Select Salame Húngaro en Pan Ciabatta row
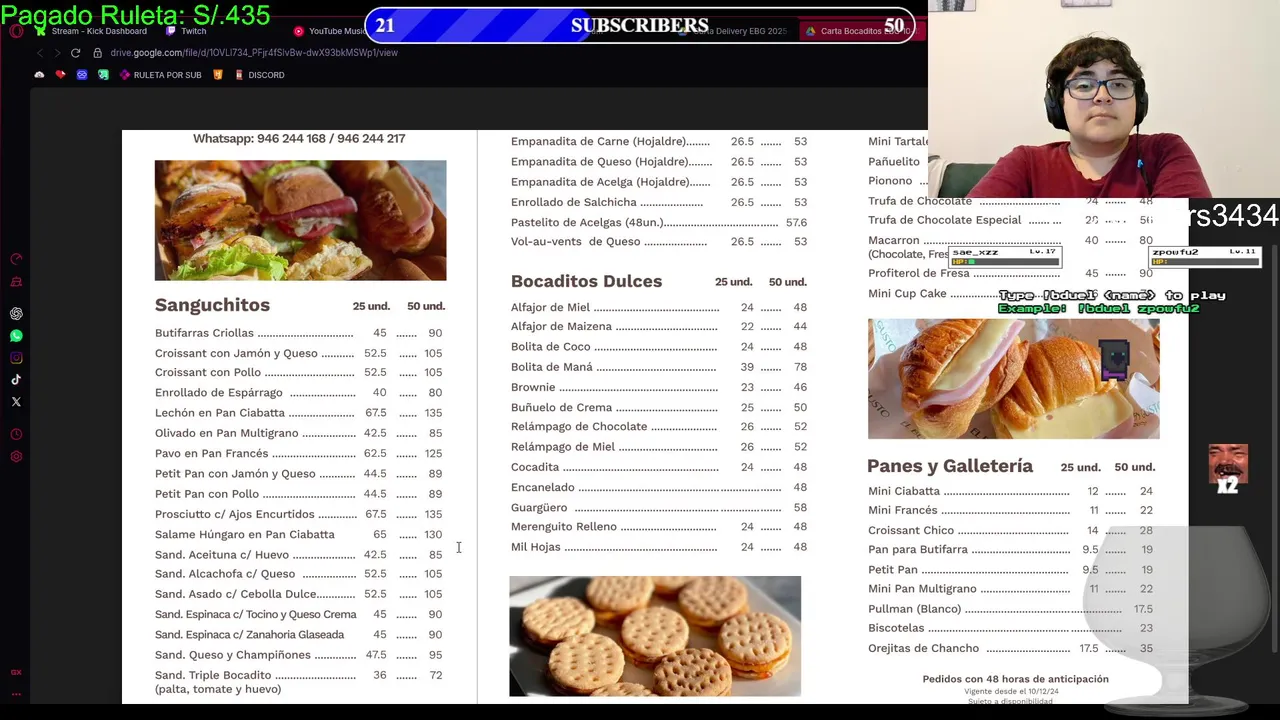Image resolution: width=1280 pixels, height=720 pixels. click(x=299, y=534)
